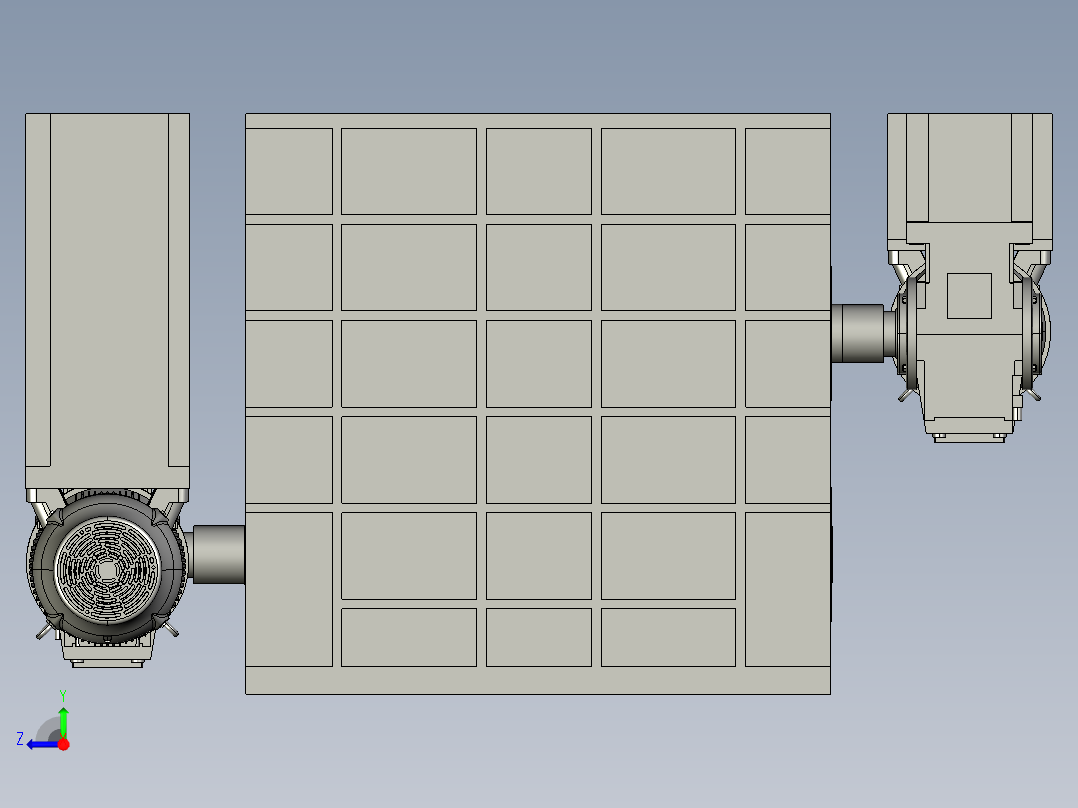
Task: Click the green Y axis arrow of triad
Action: [x=63, y=719]
